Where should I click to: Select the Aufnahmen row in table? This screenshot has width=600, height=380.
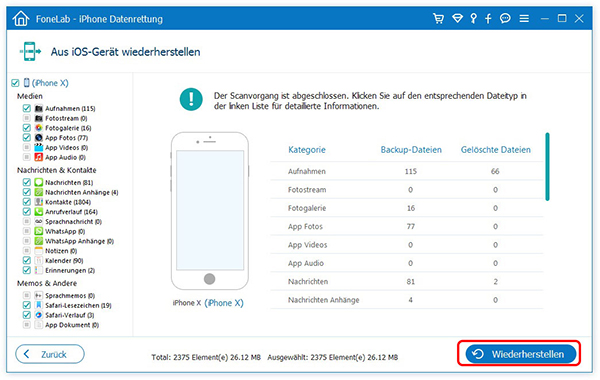click(x=407, y=171)
